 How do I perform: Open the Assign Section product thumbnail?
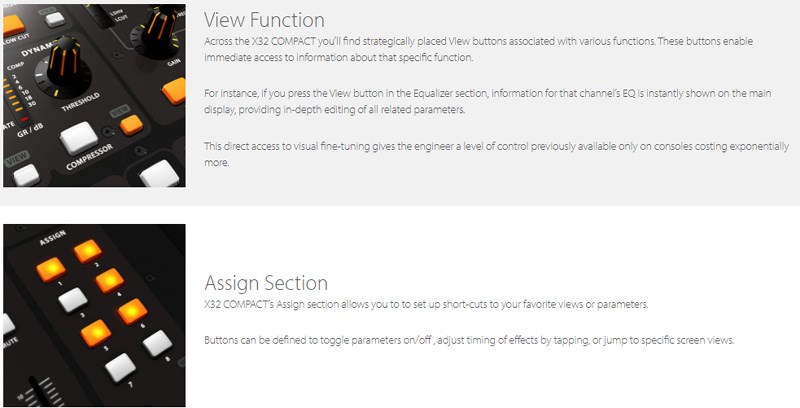point(94,315)
